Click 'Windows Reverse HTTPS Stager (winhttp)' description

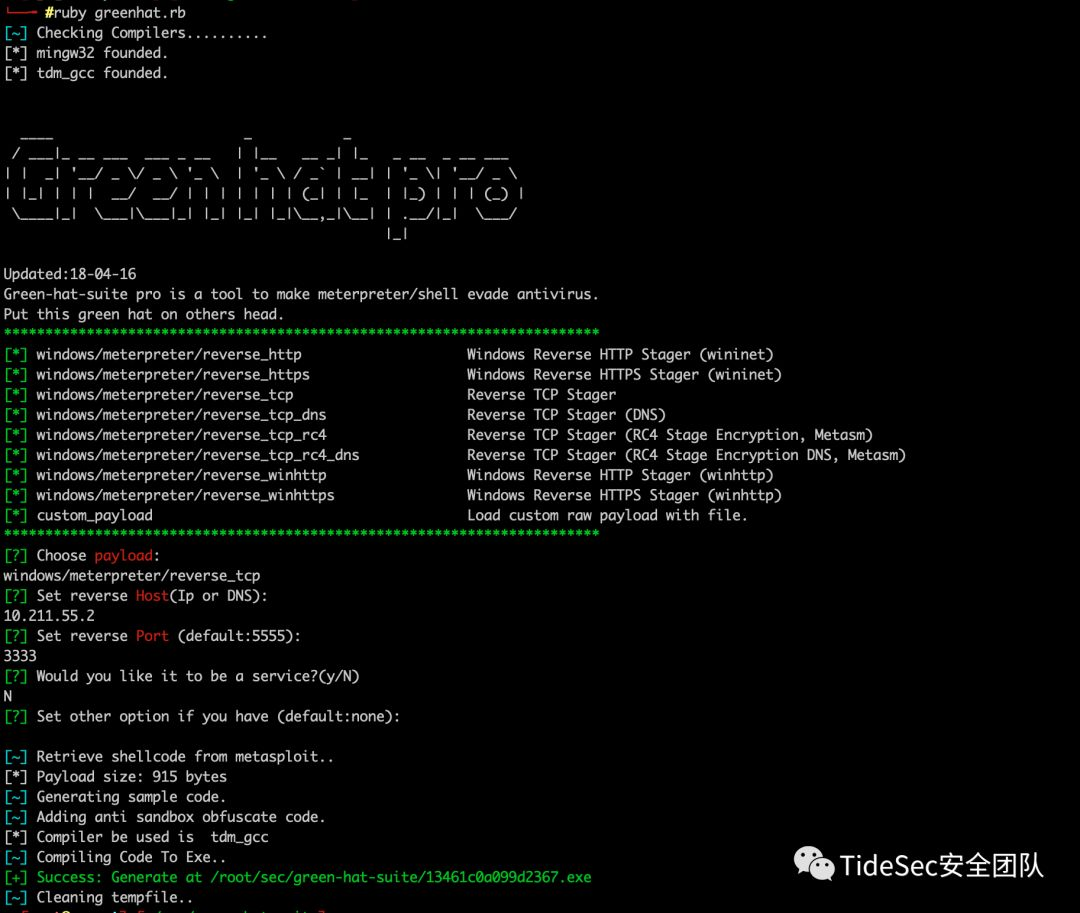tap(624, 494)
